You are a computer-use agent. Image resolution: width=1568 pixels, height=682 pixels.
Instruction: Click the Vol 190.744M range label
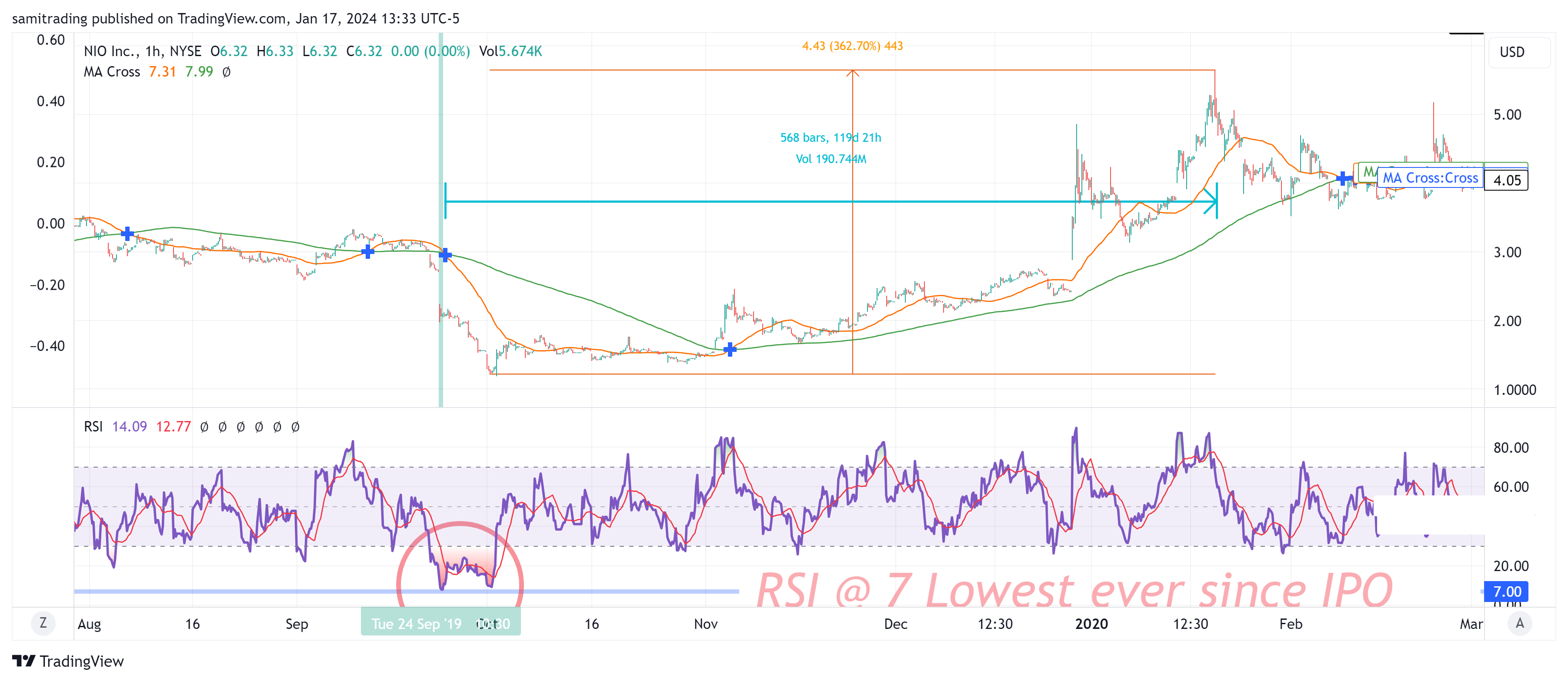pos(831,159)
